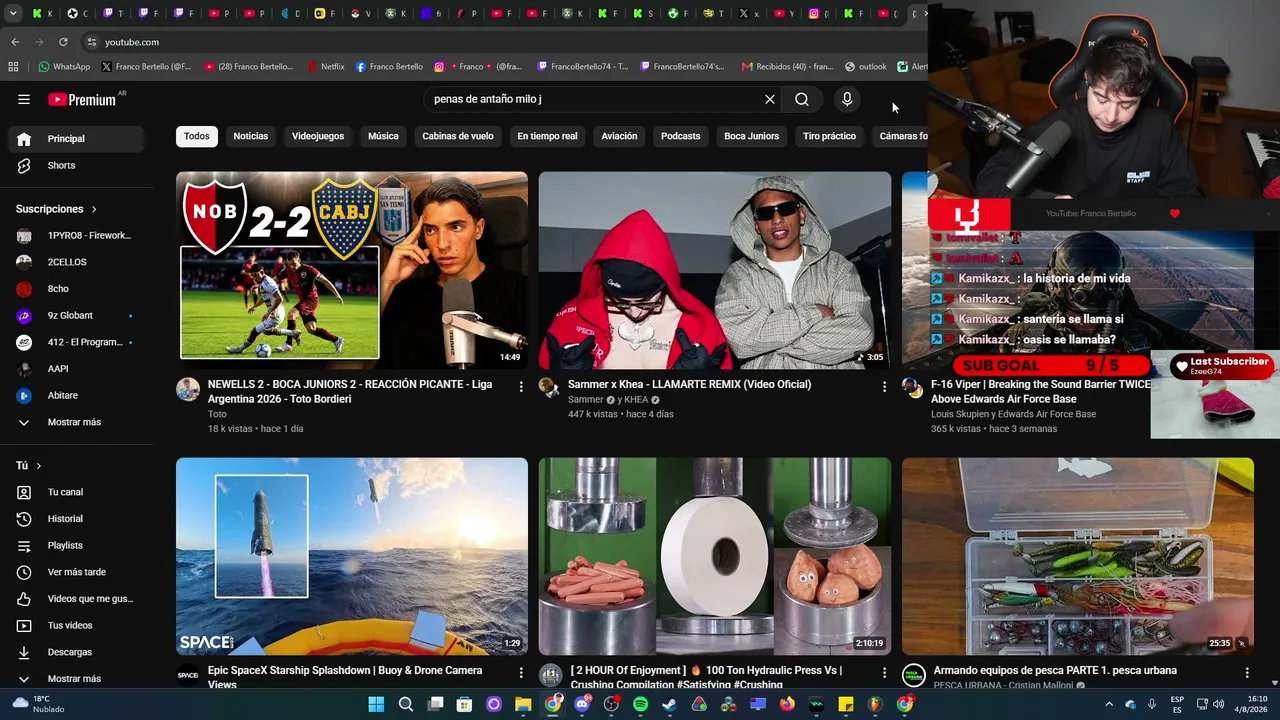The height and width of the screenshot is (720, 1280).
Task: Go back with the browser arrow
Action: click(15, 42)
